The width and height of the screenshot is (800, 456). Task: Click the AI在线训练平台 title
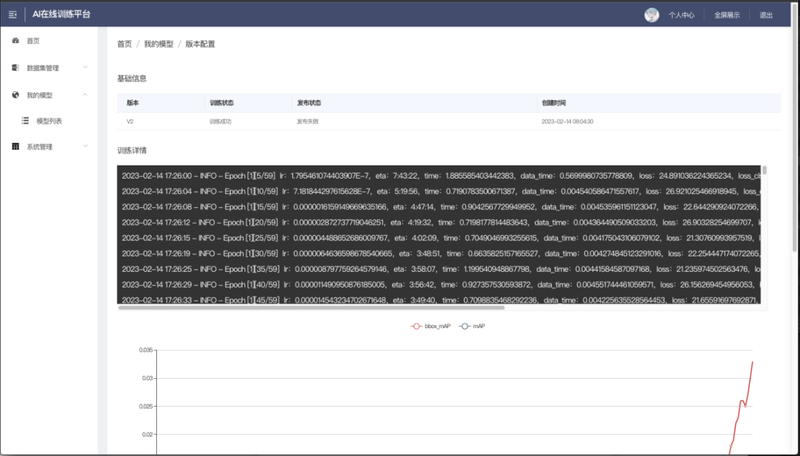61,15
